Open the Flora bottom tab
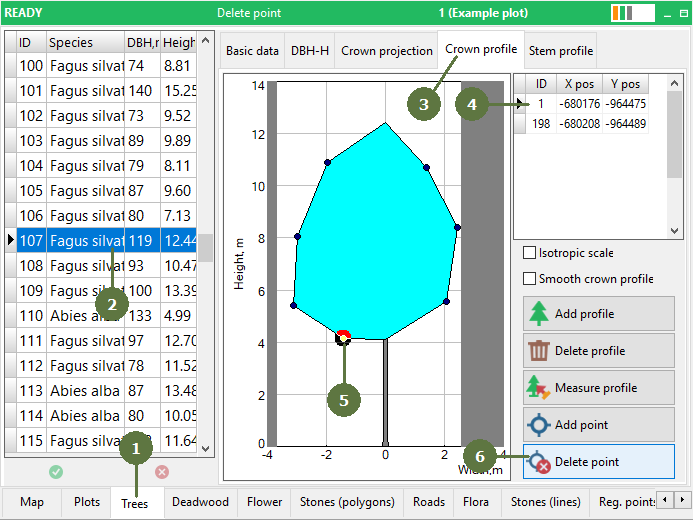The height and width of the screenshot is (520, 693). [476, 502]
